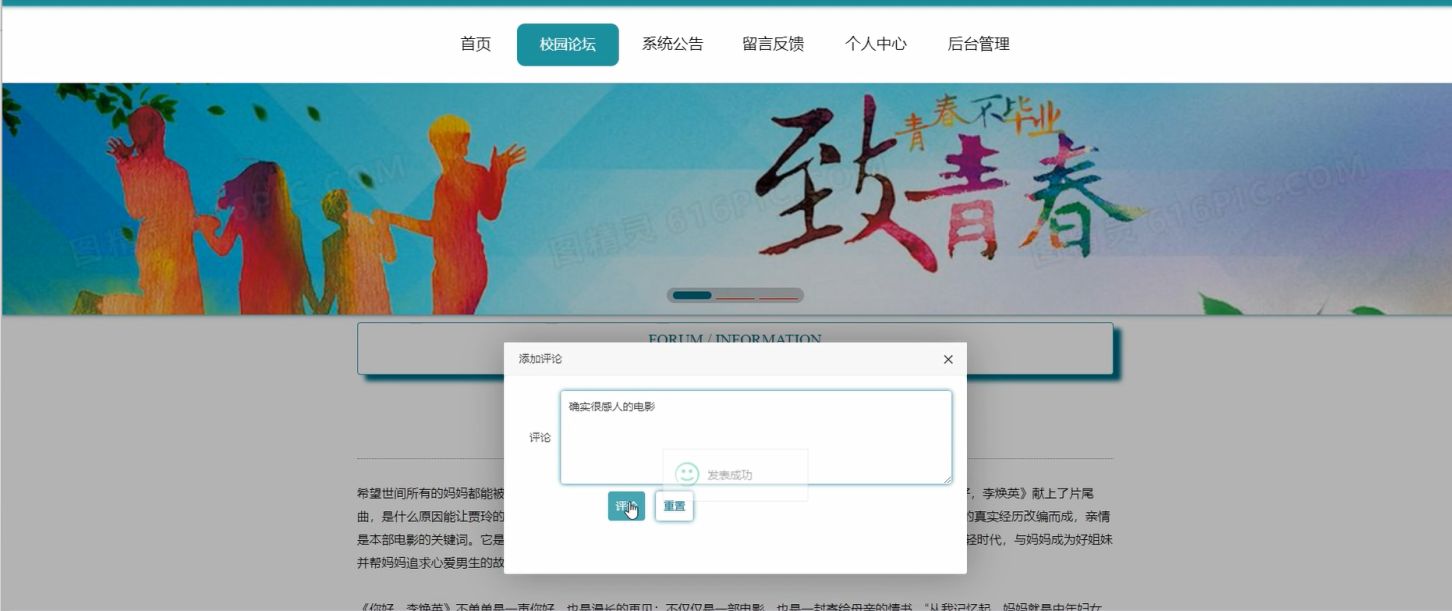
Task: Click the FORUM / INFORMATION heading
Action: [735, 340]
